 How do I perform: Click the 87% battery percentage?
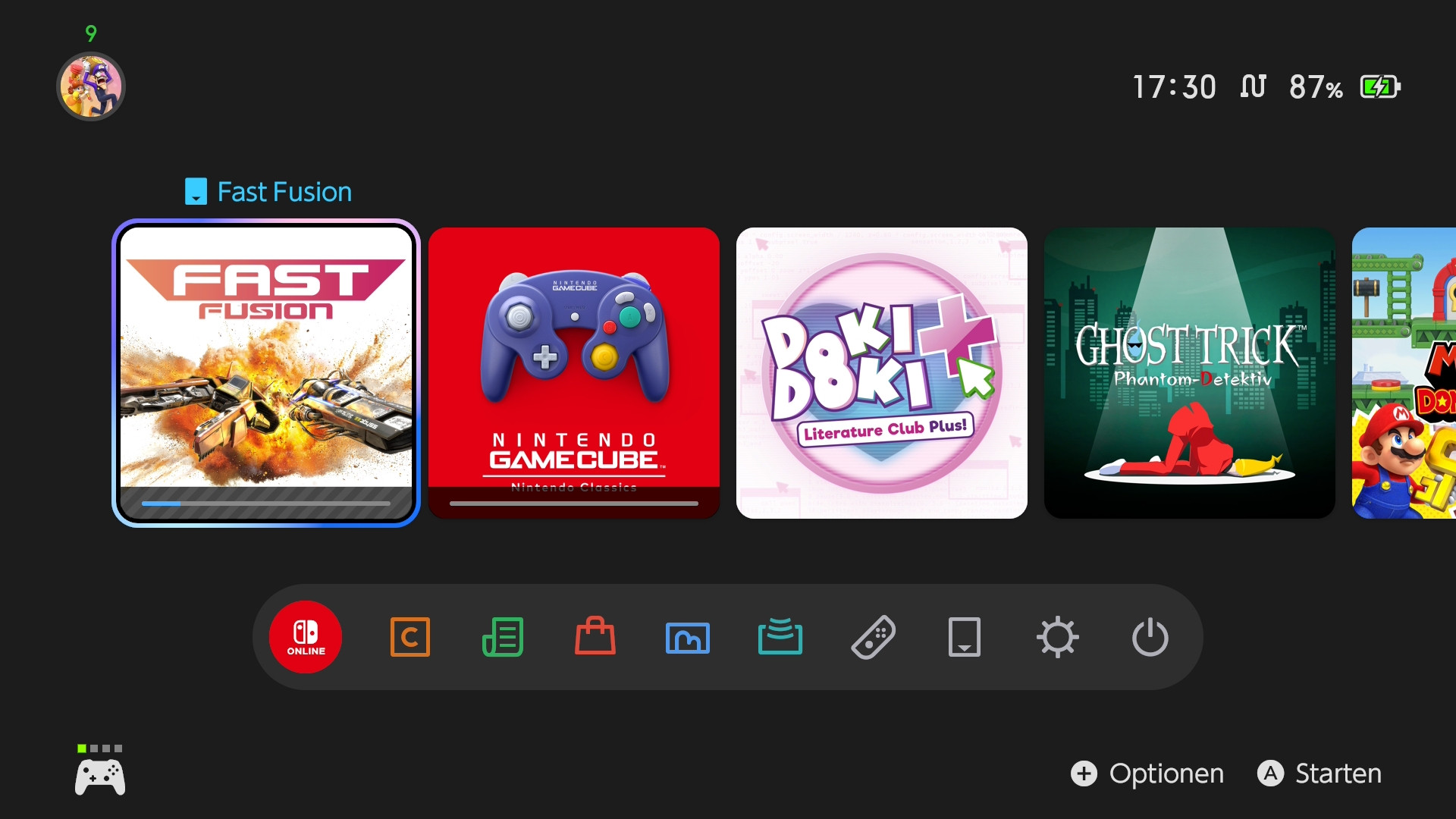(x=1316, y=87)
